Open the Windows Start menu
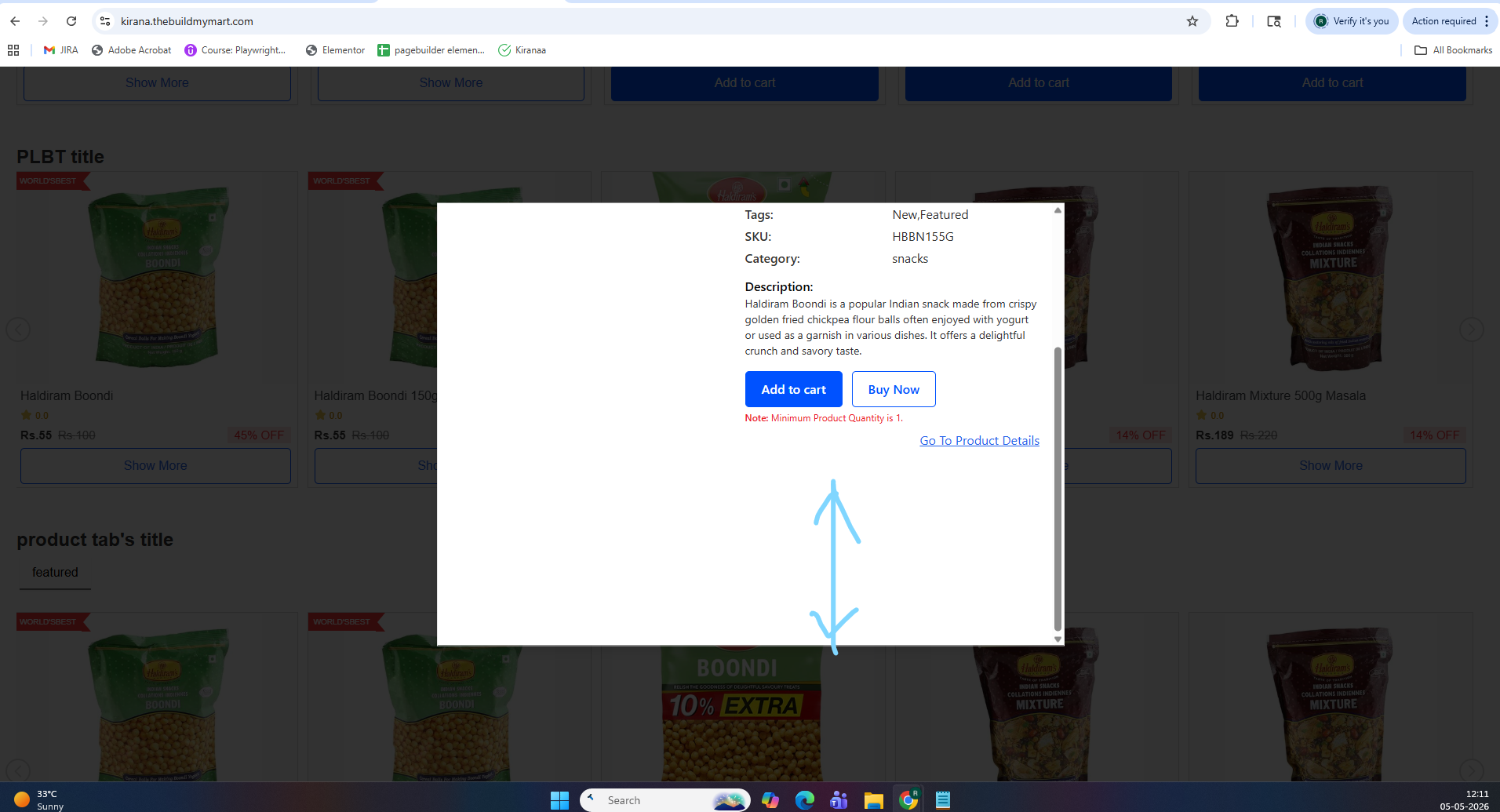The image size is (1500, 812). (x=559, y=800)
